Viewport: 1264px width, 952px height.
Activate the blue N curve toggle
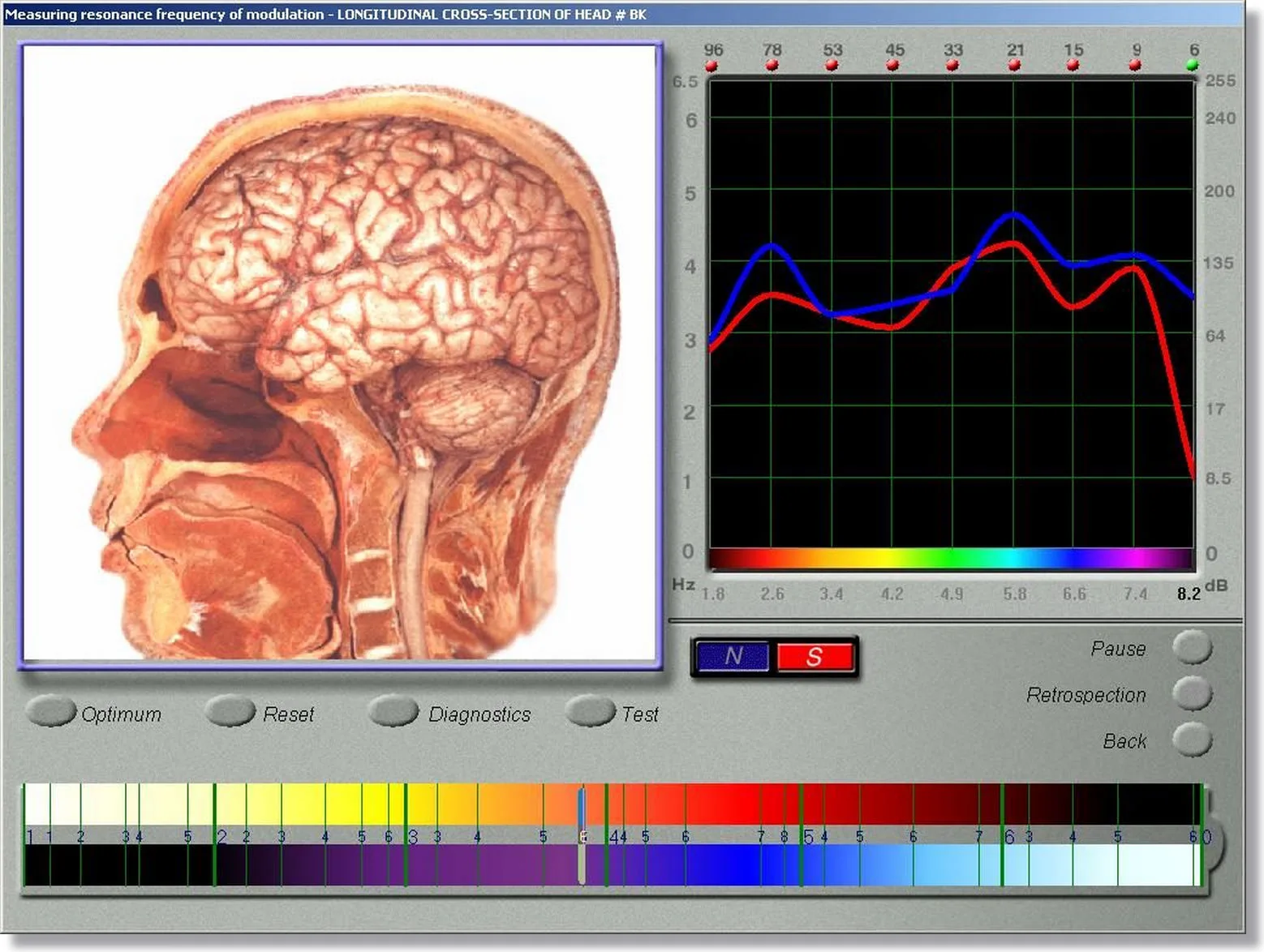733,656
